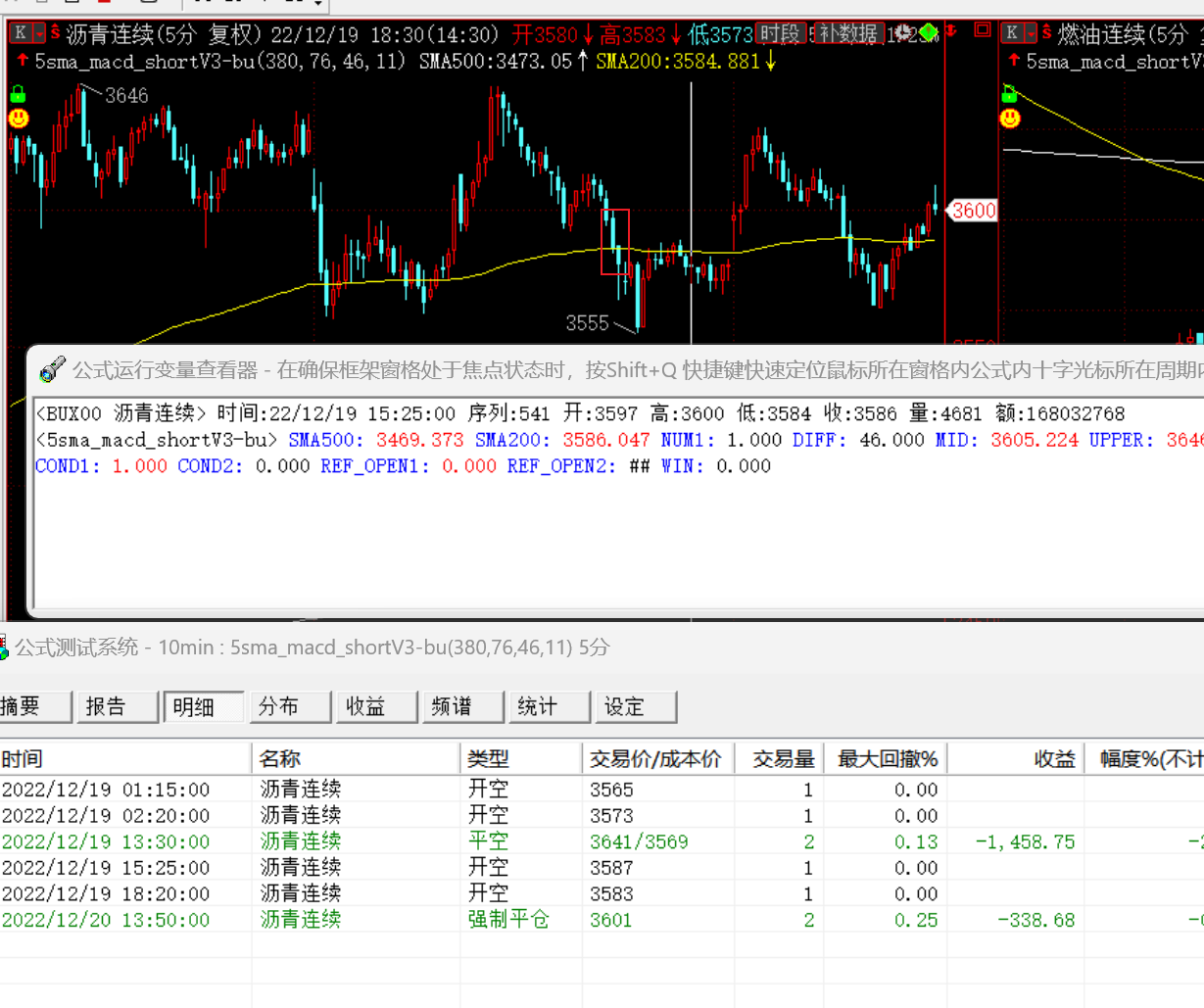Click the yellow smiley icon on the 沥青连续 chart
This screenshot has width=1204, height=1008.
18,119
